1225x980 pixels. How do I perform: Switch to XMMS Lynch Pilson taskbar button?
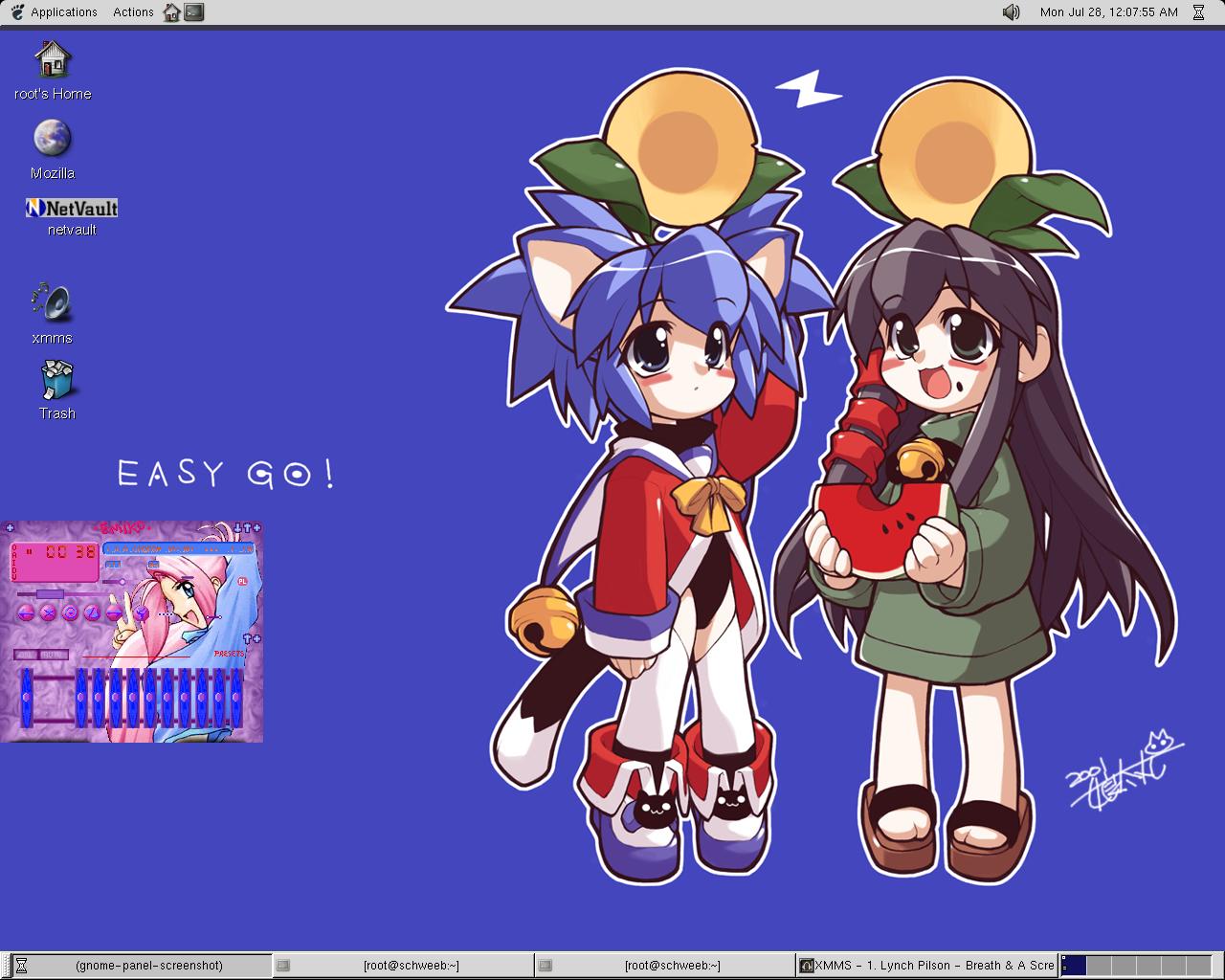click(x=925, y=966)
